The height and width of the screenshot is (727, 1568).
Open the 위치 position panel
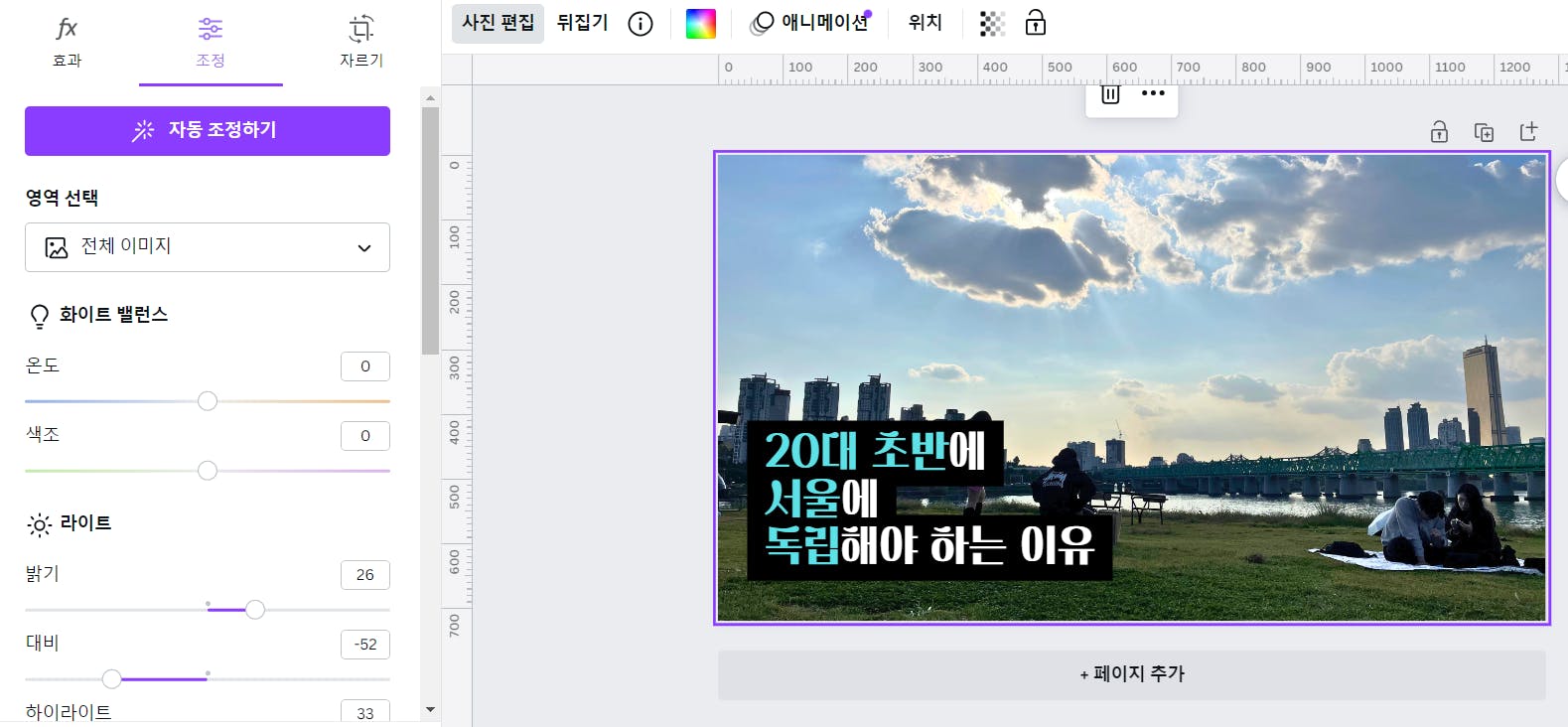925,23
